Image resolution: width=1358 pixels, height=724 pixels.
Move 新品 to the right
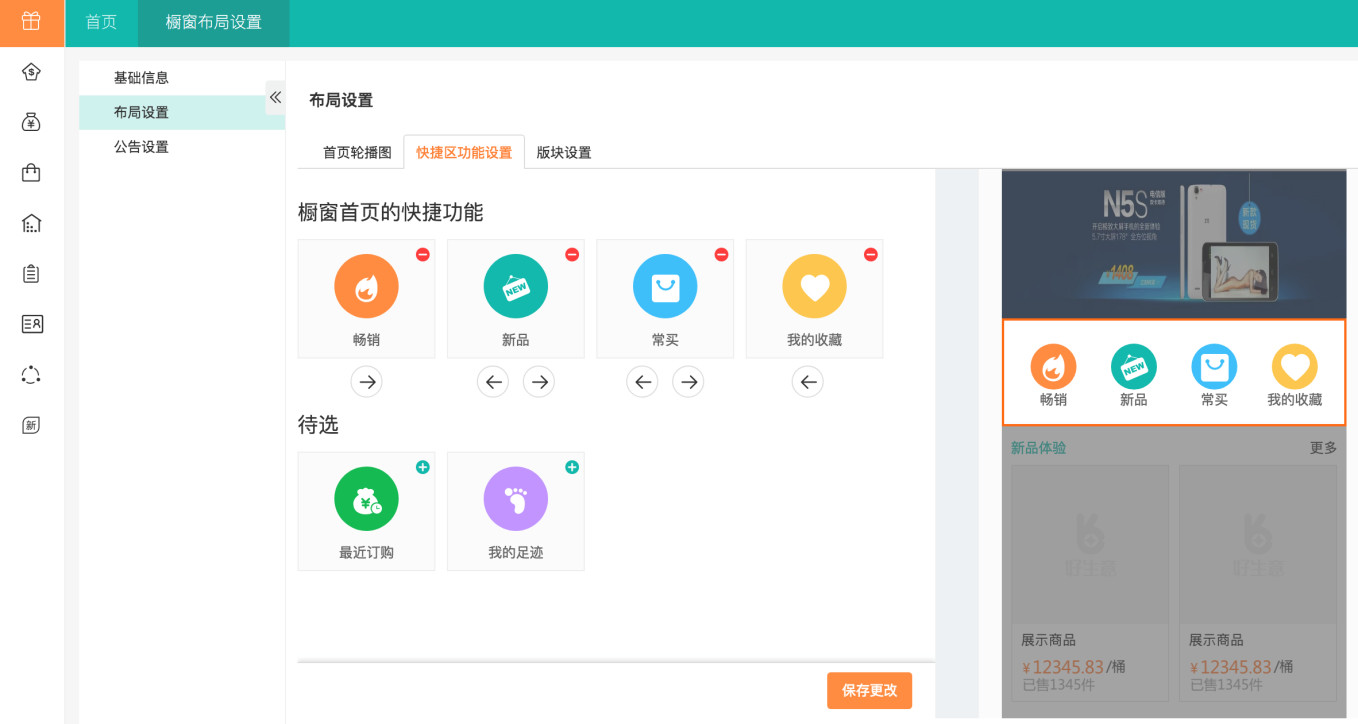(x=539, y=381)
